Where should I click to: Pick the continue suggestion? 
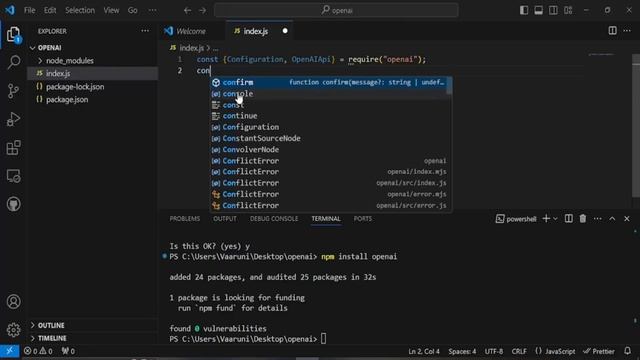tap(331, 116)
